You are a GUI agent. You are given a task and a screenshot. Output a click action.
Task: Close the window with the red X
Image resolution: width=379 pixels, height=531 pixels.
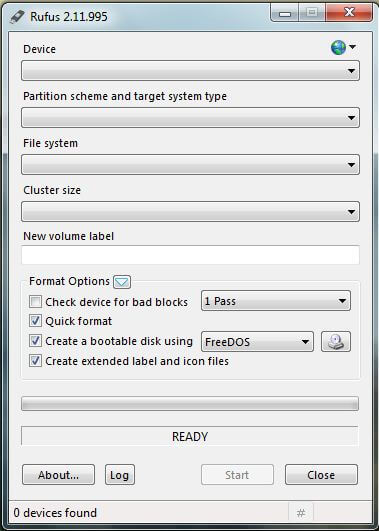tap(349, 13)
